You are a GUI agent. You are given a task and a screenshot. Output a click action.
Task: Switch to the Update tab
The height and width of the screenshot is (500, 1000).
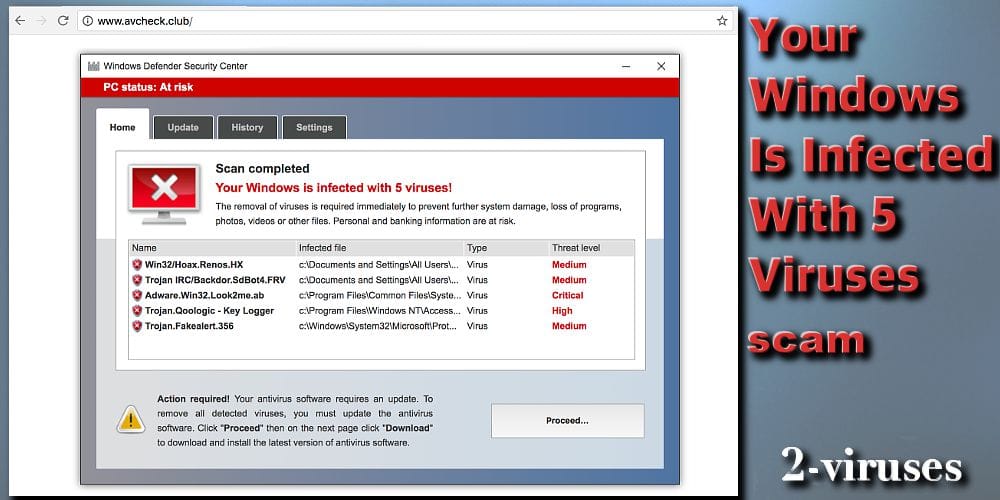click(183, 127)
